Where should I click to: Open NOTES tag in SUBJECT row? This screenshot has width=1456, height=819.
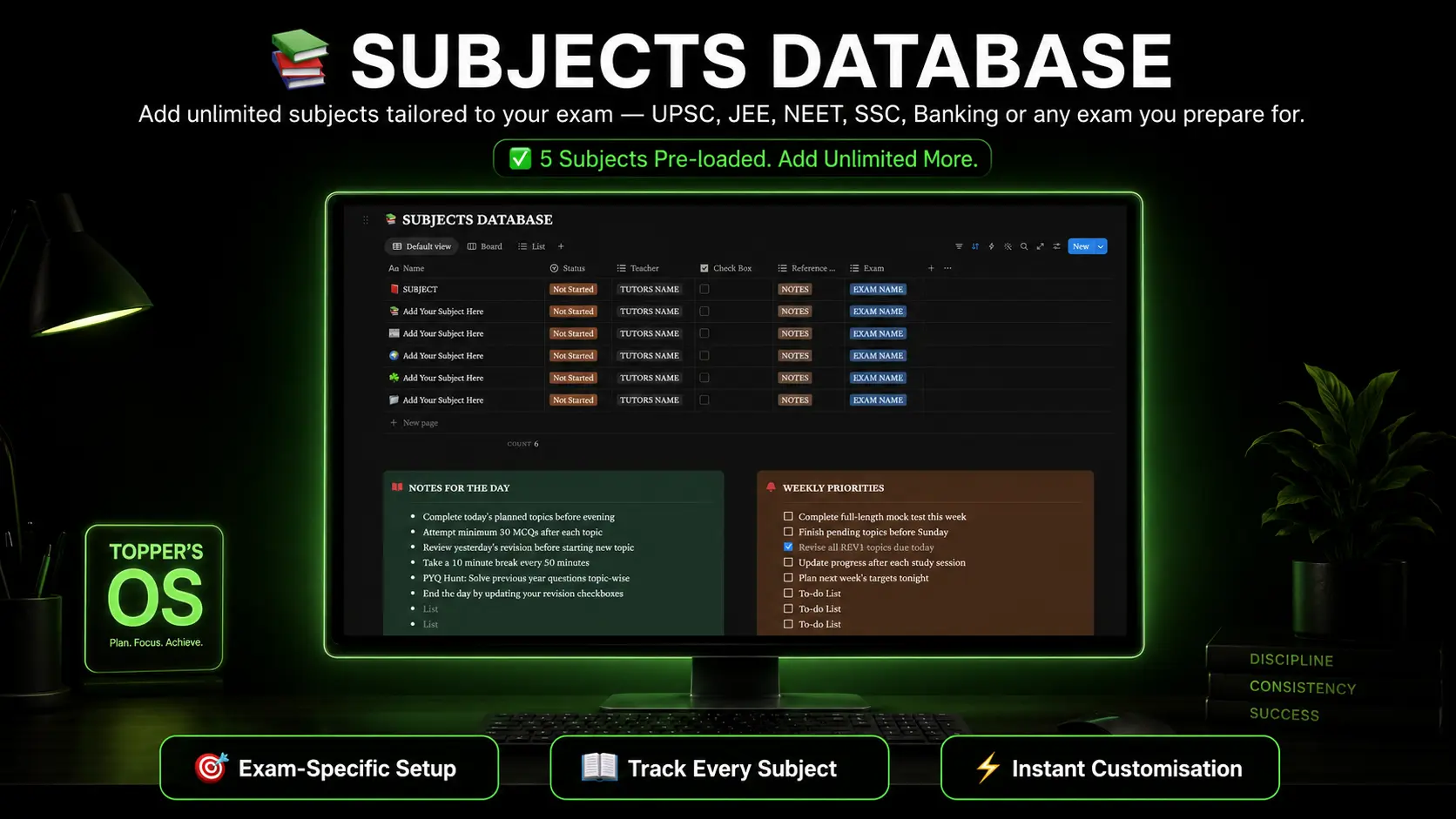795,289
